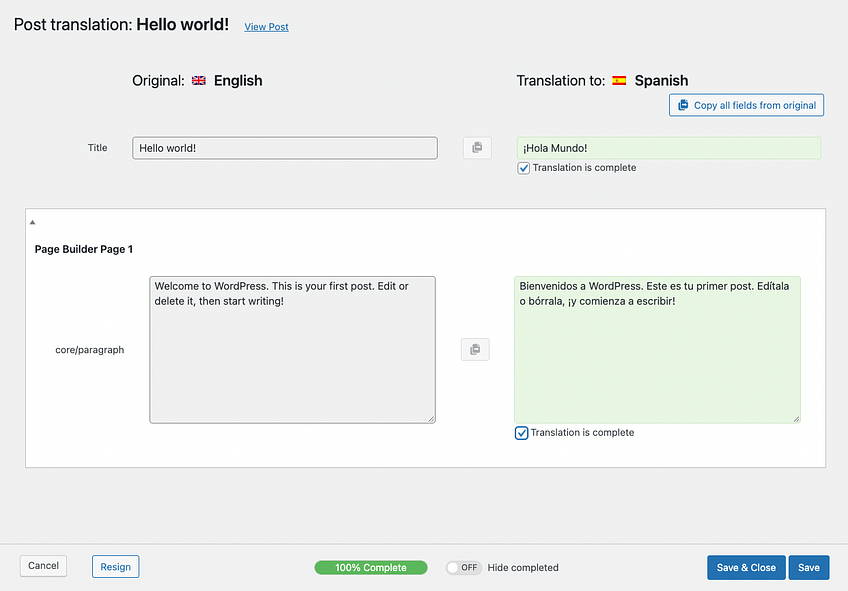
Task: Collapse the Page Builder Page 1 section
Action: (x=32, y=222)
